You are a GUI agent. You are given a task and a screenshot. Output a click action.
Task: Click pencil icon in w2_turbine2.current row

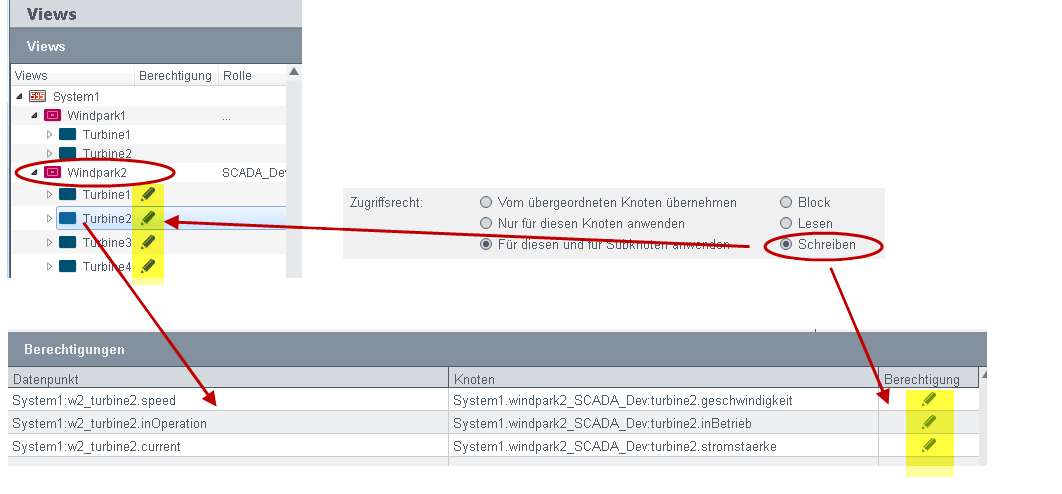pyautogui.click(x=929, y=445)
